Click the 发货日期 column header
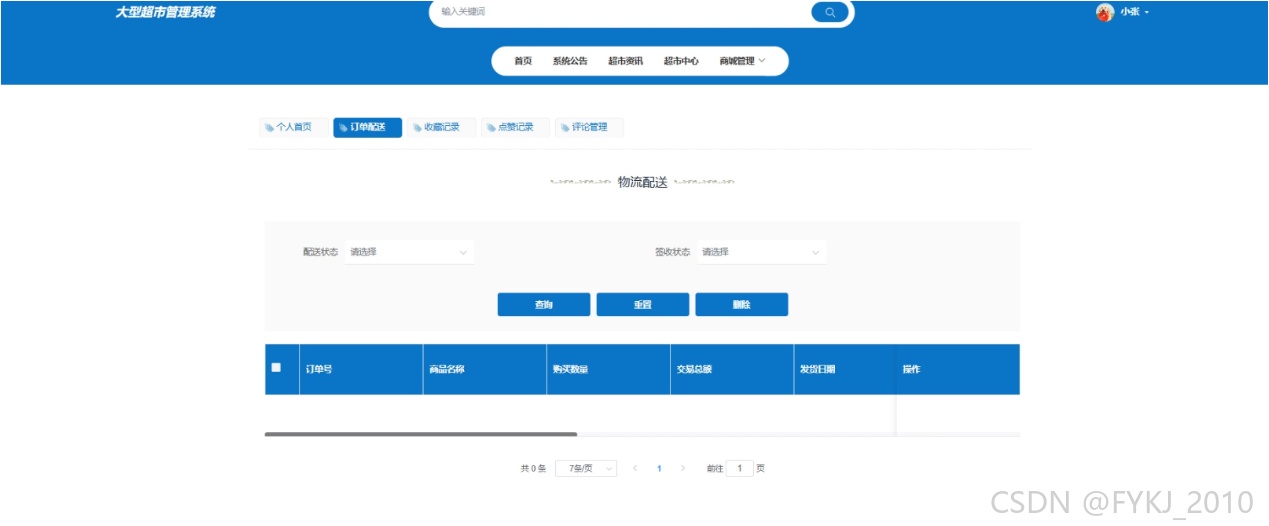Screen dimensions: 1269x526 845,369
